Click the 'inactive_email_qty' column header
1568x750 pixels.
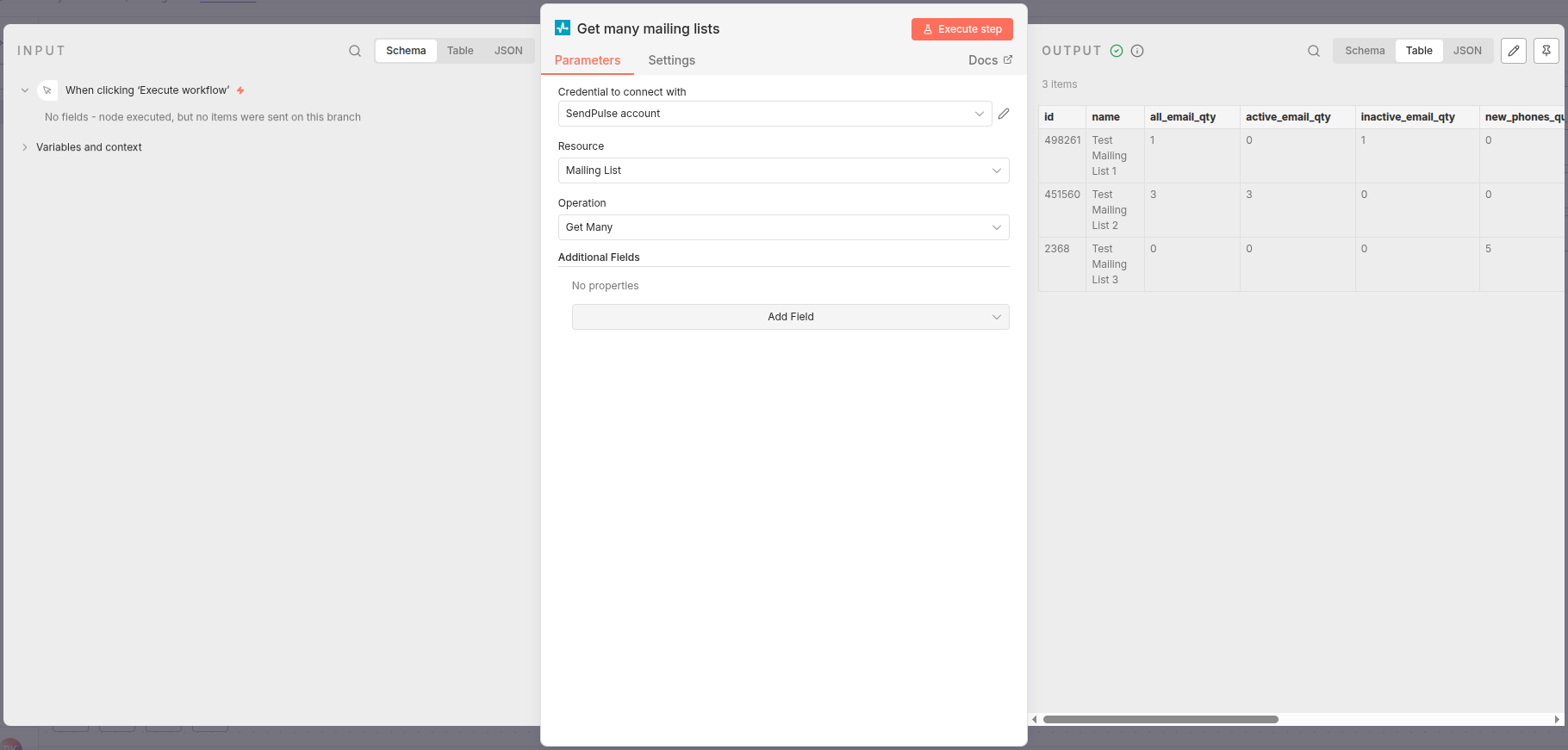[x=1417, y=117]
